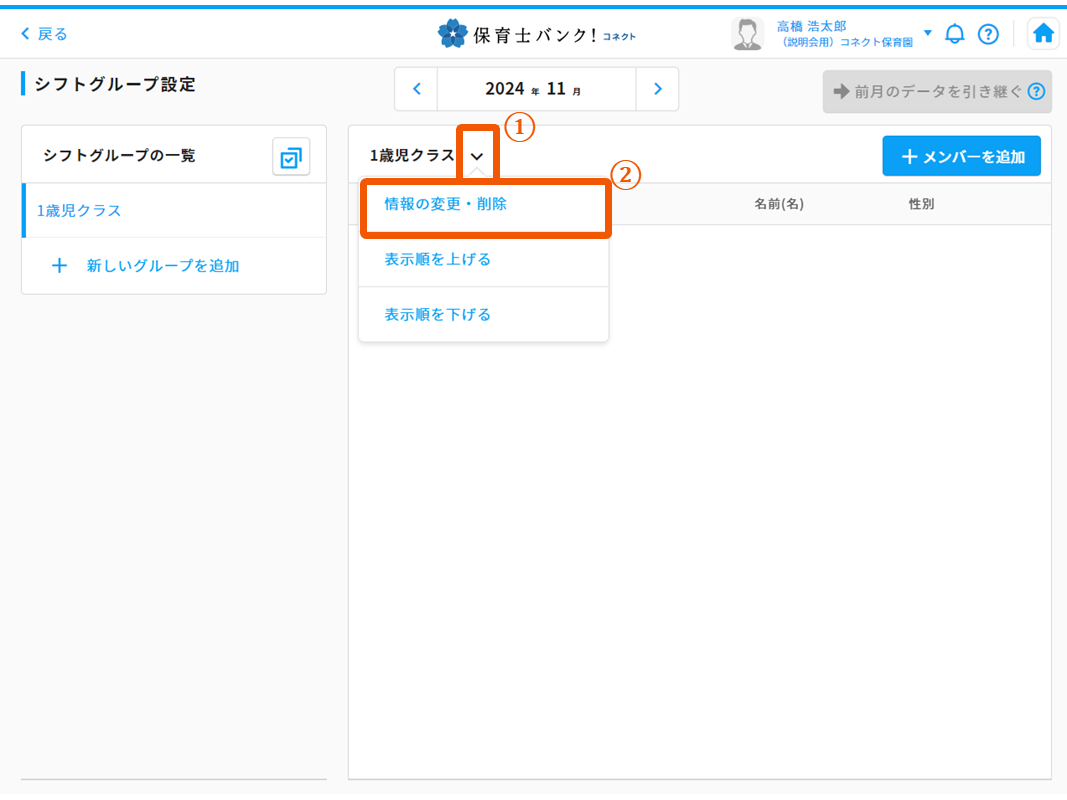Click the 2024年11月 month display
Image resolution: width=1067 pixels, height=800 pixels.
tap(536, 89)
